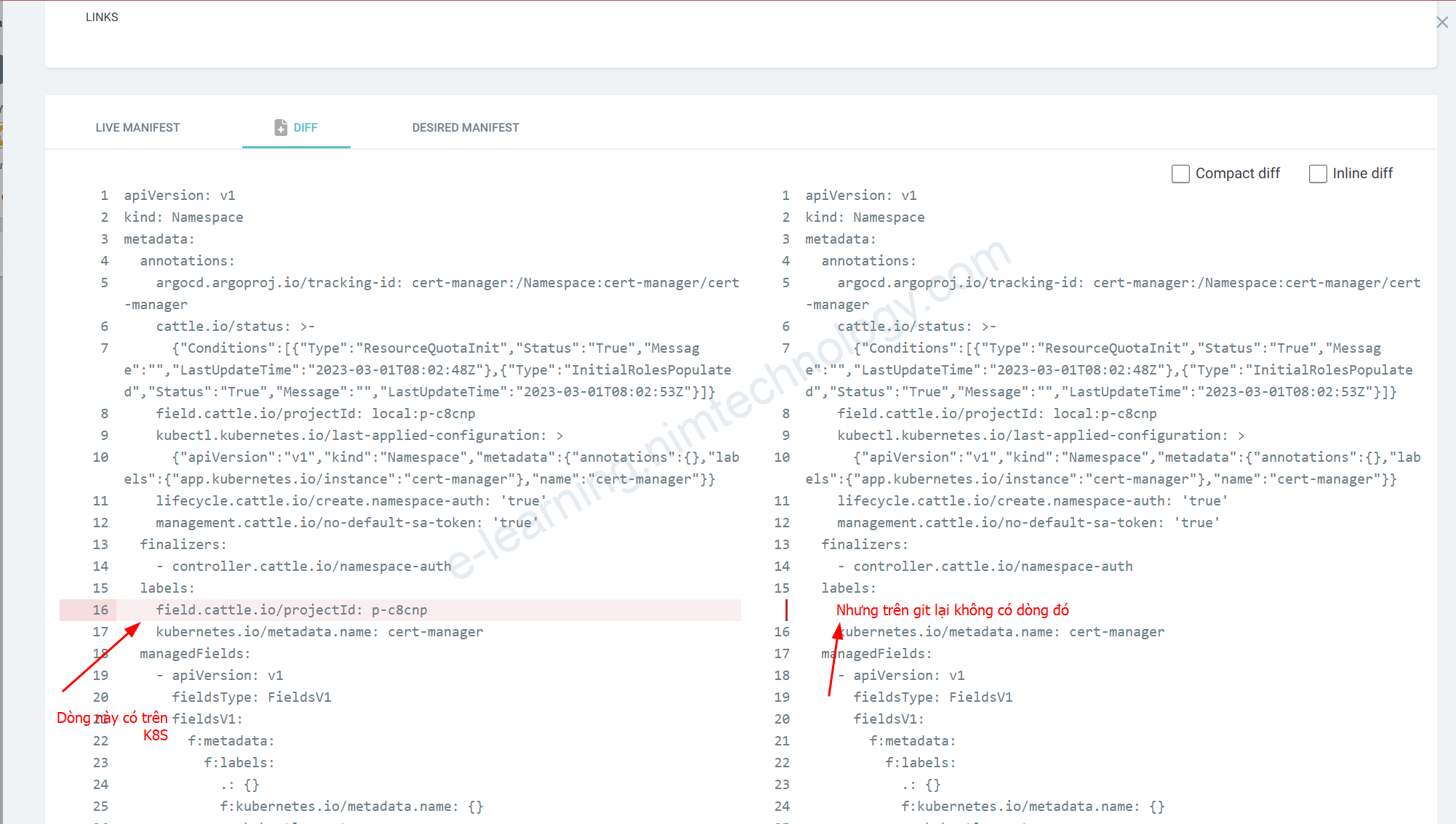This screenshot has height=824, width=1456.
Task: Enable the Compact diff checkbox
Action: click(1180, 174)
